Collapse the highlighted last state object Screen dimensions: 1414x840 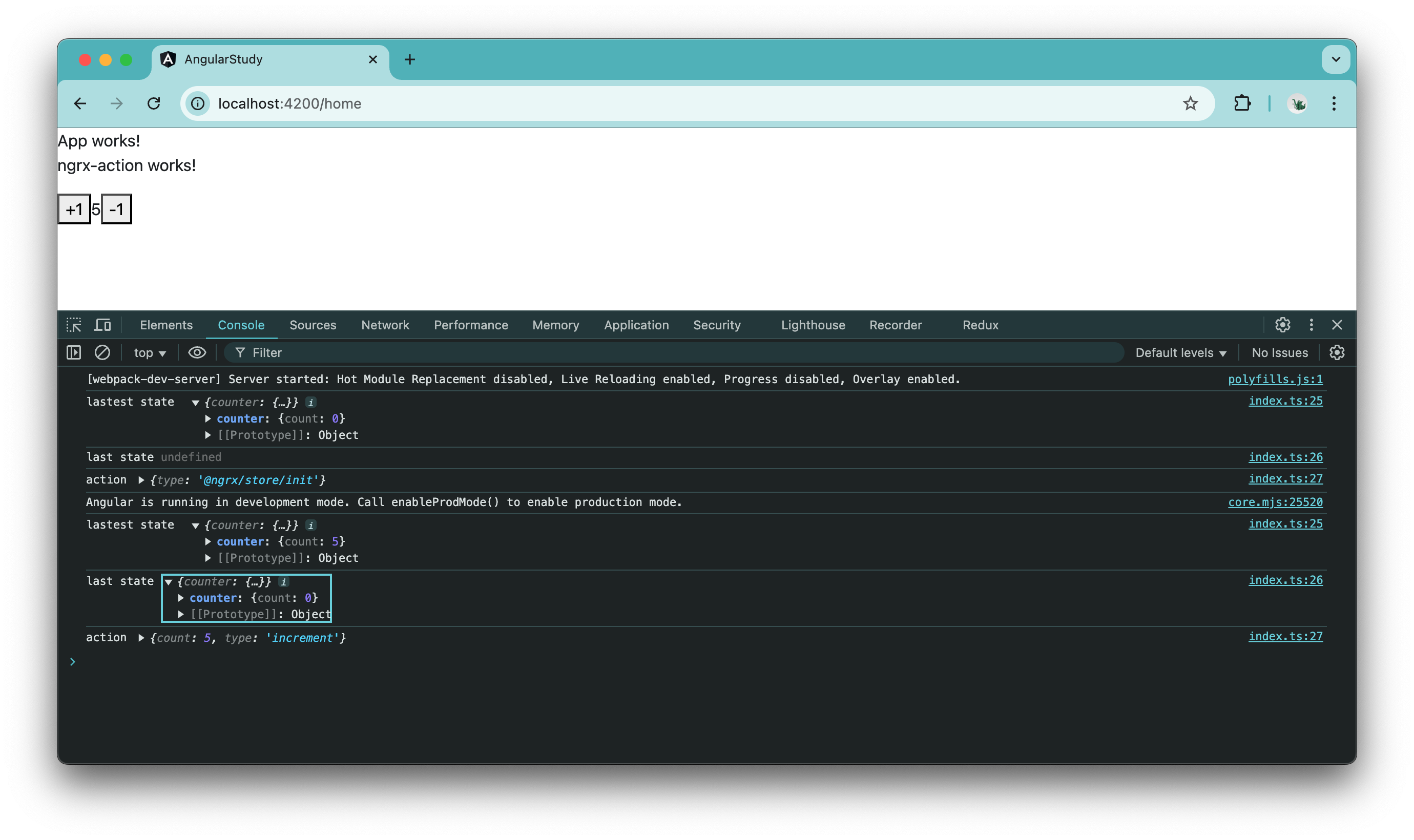coord(169,581)
